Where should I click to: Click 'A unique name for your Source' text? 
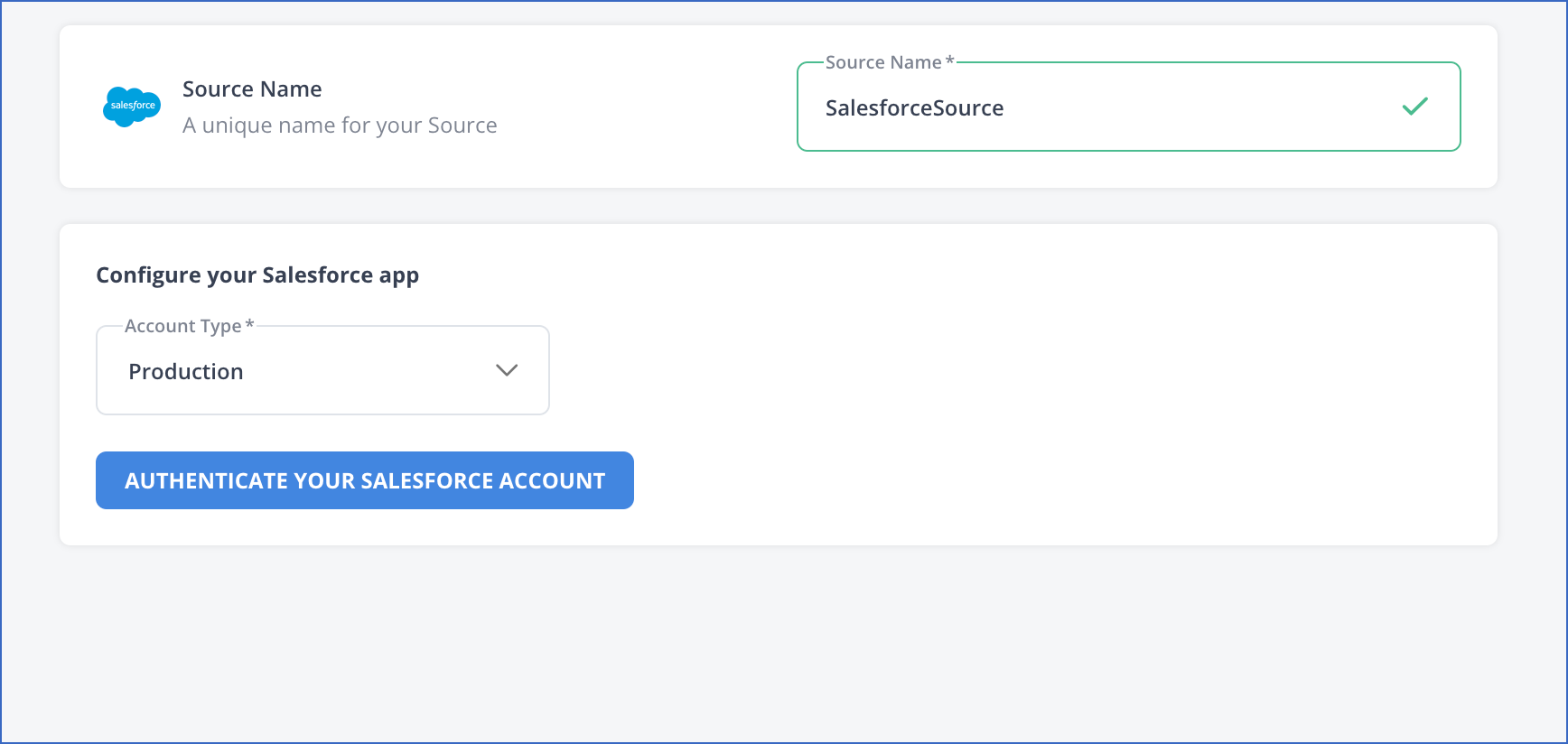340,126
